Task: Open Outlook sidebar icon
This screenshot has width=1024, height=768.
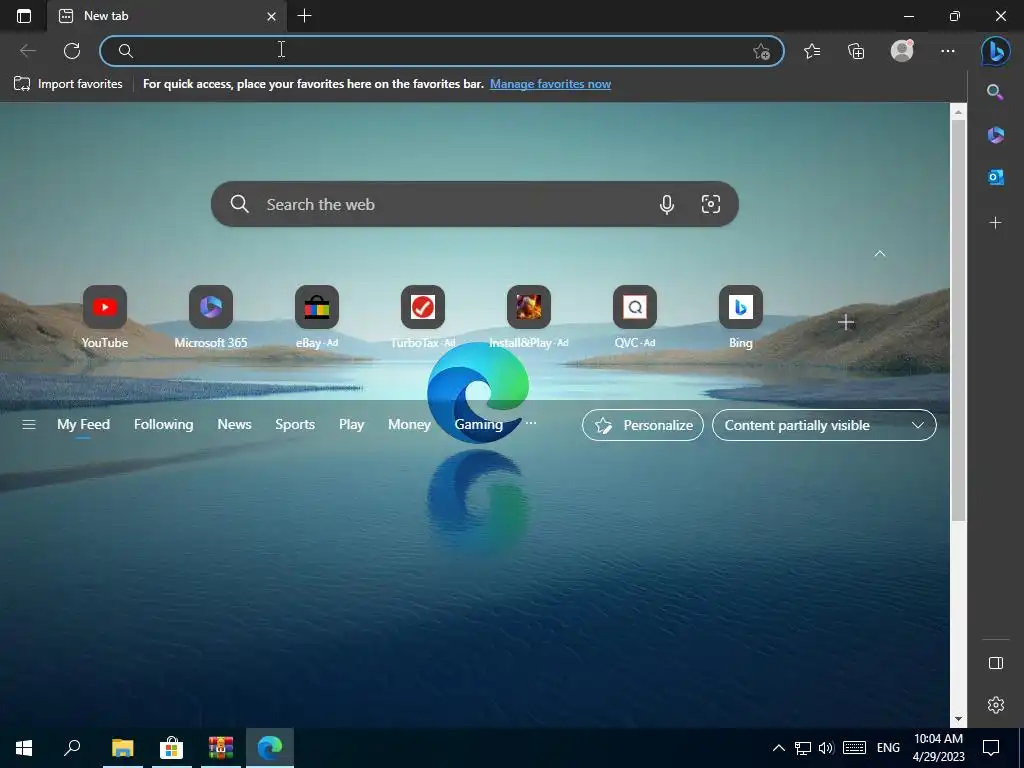Action: [995, 177]
